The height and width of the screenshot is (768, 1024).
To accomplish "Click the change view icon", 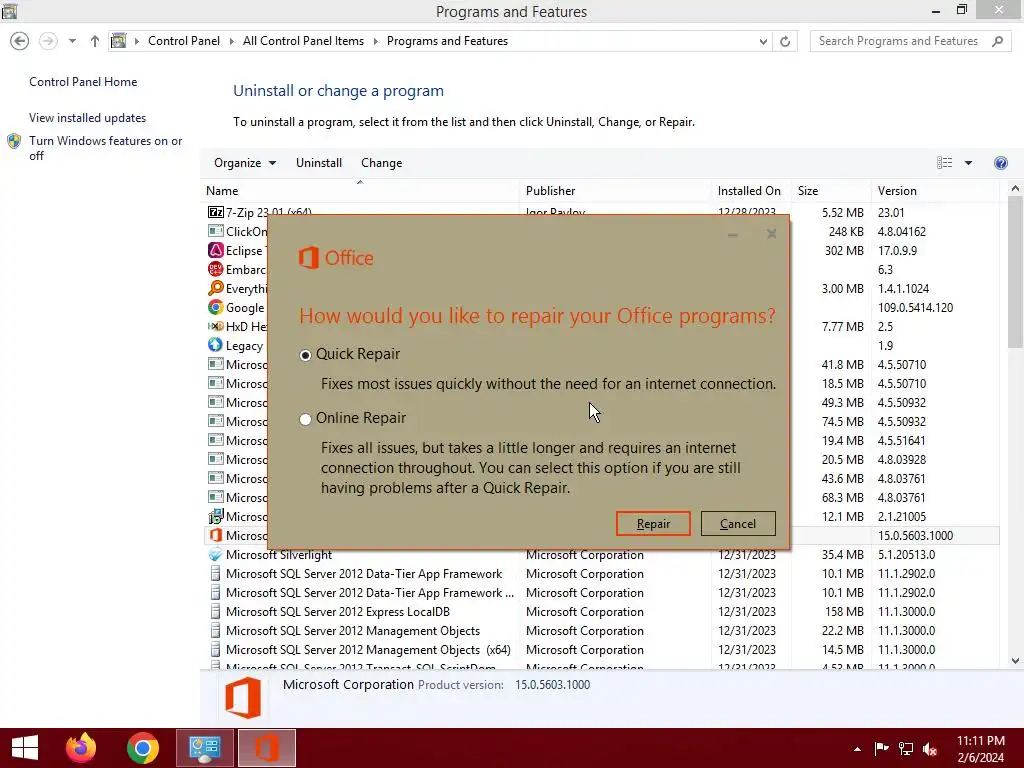I will (x=944, y=163).
